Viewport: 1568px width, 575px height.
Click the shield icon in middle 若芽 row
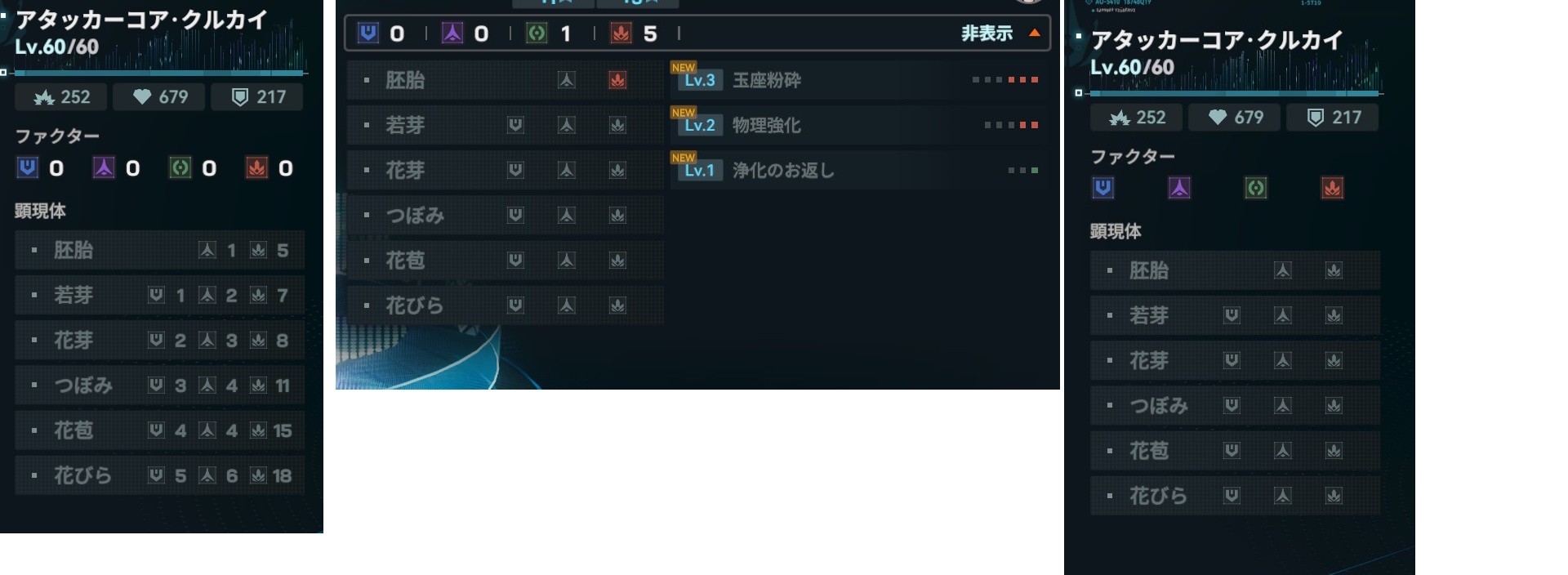(515, 125)
